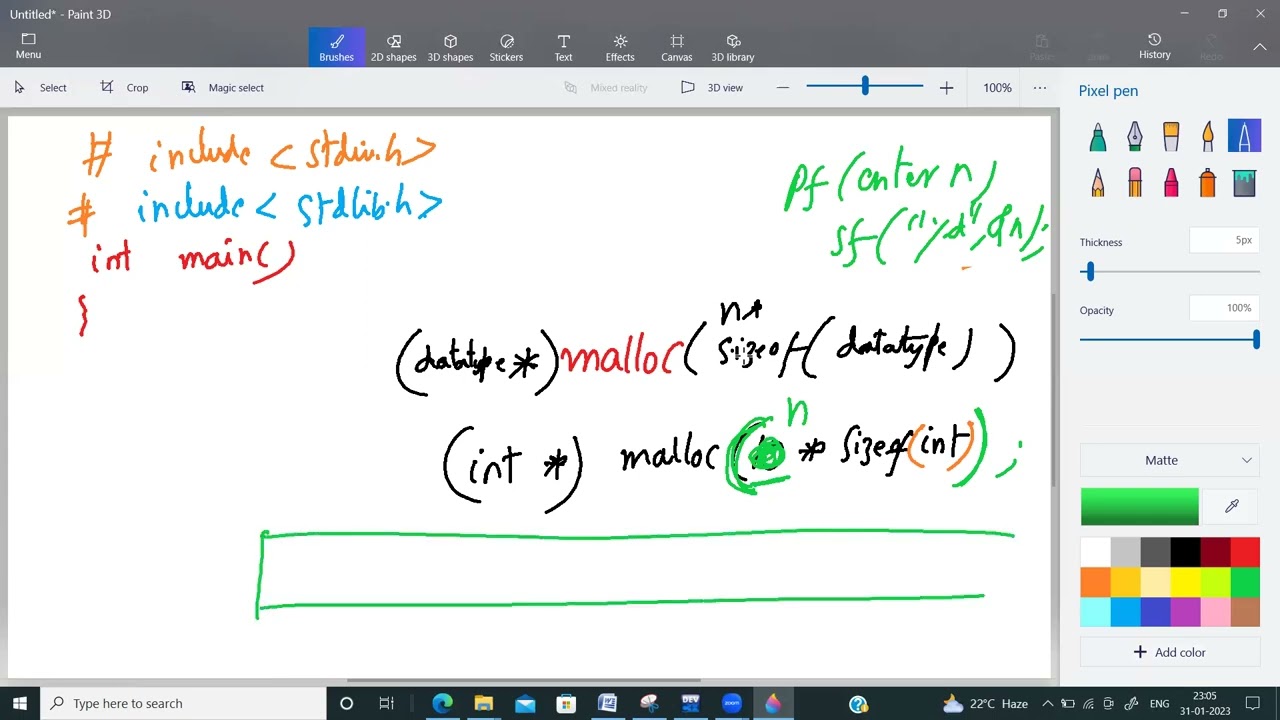Open the weather widget showing Haze
Image resolution: width=1280 pixels, height=720 pixels.
click(x=985, y=703)
